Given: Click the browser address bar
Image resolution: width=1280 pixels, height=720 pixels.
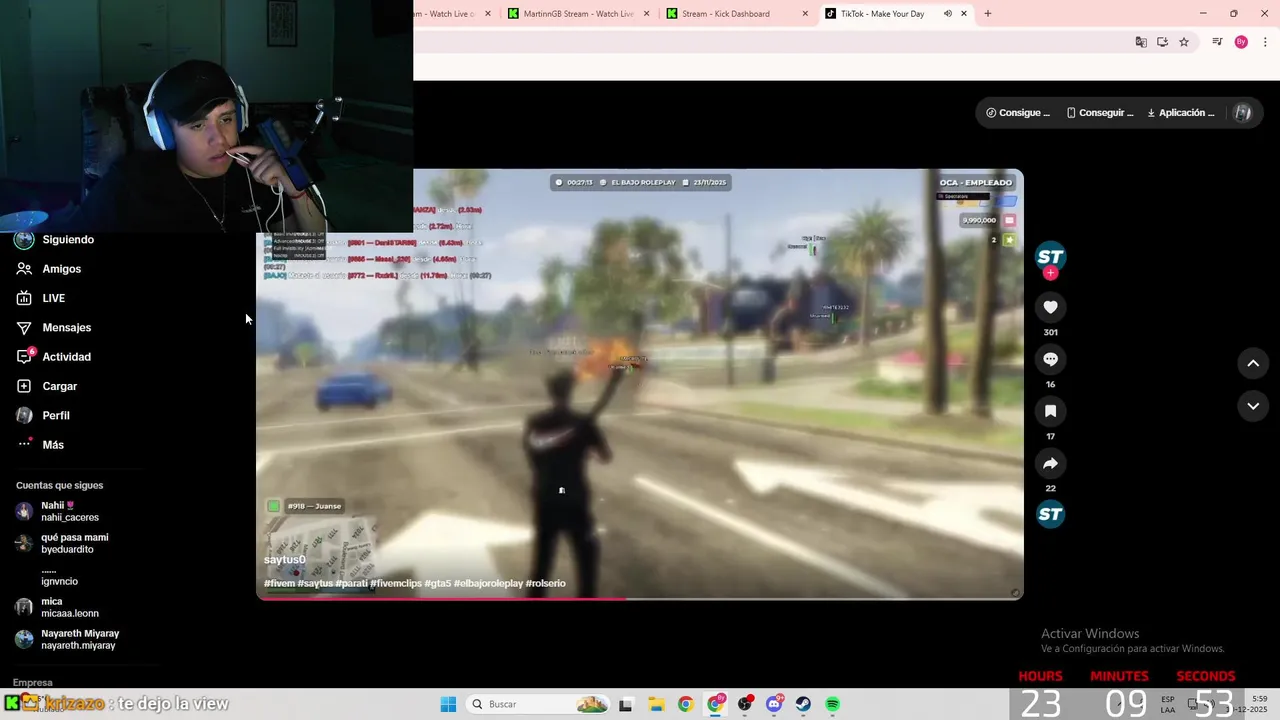Looking at the screenshot, I should [770, 42].
